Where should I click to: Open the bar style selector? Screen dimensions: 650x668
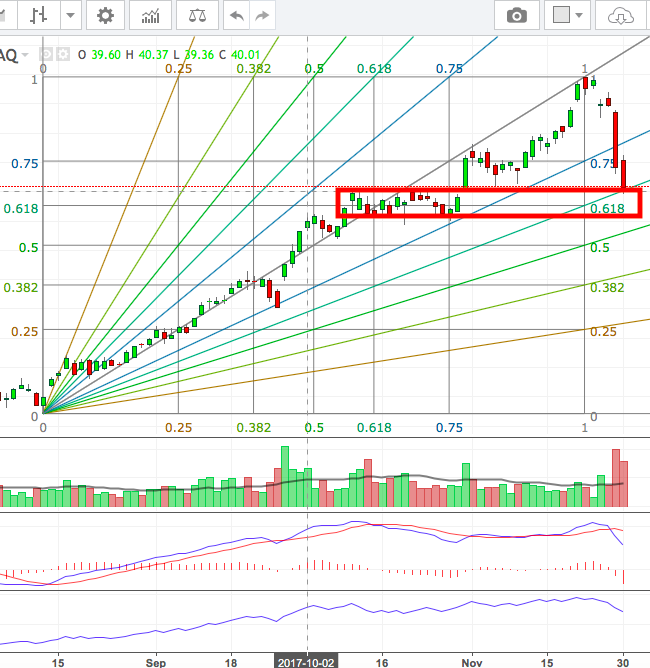coord(38,16)
